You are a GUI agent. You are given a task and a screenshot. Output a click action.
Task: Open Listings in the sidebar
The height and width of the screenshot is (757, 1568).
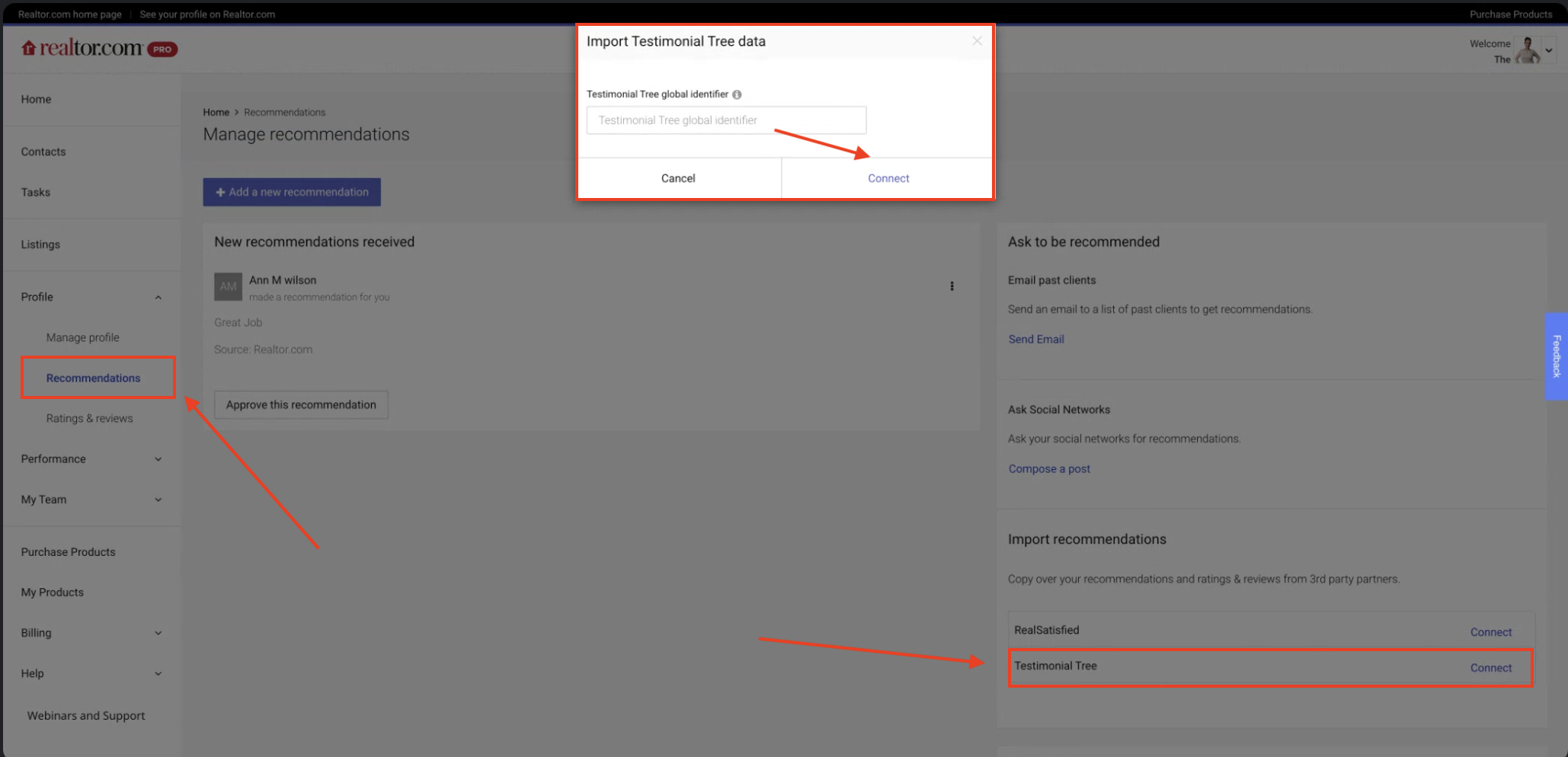40,244
